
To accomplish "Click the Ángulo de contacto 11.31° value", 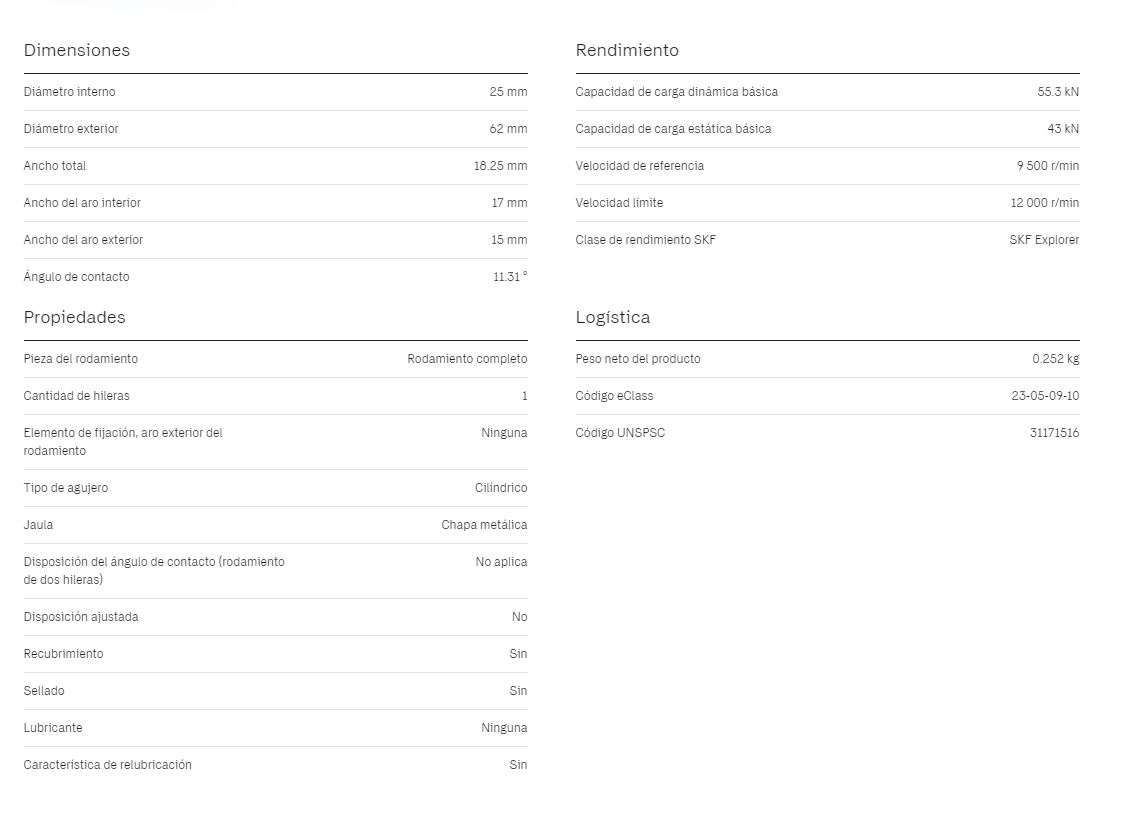I will pos(510,277).
